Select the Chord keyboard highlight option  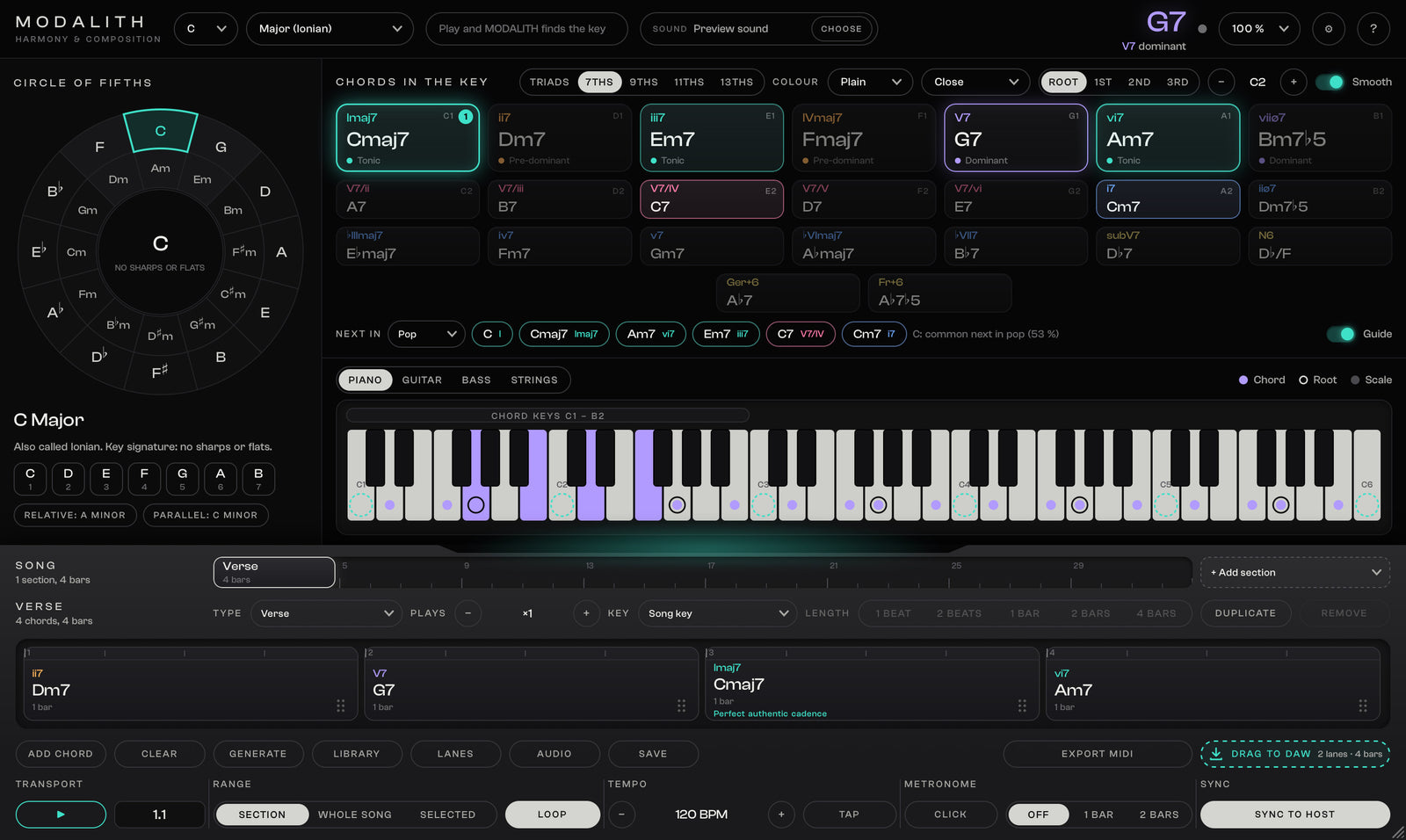(x=1262, y=380)
